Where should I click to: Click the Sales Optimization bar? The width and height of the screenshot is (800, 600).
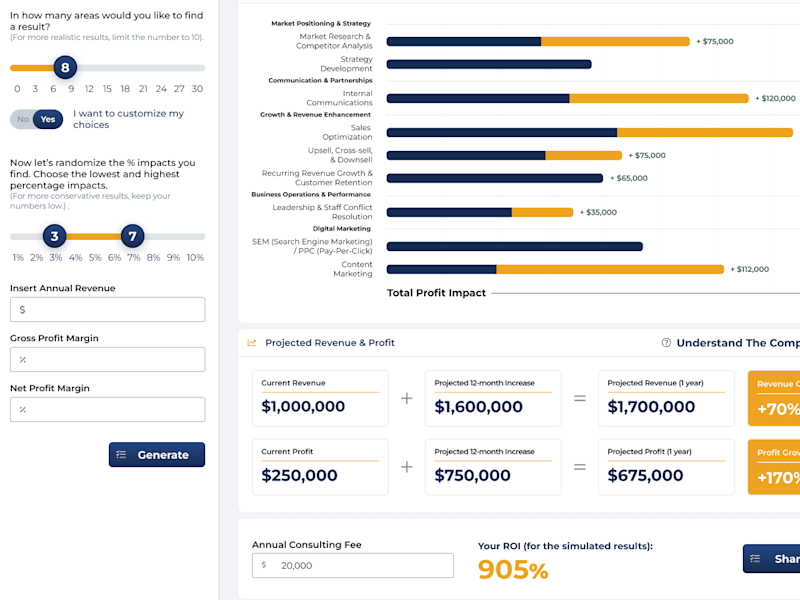point(590,133)
